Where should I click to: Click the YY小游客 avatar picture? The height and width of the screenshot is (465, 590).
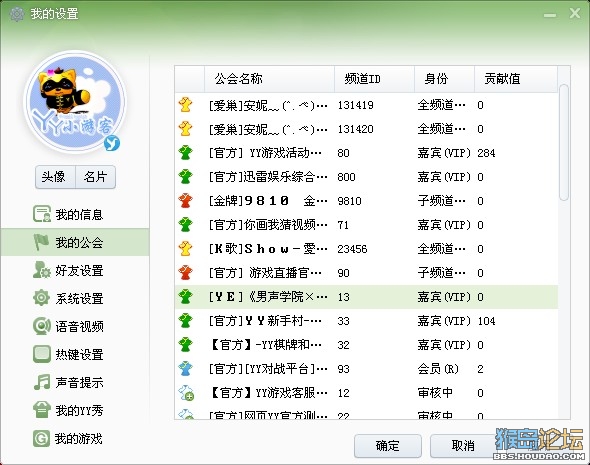pos(75,102)
